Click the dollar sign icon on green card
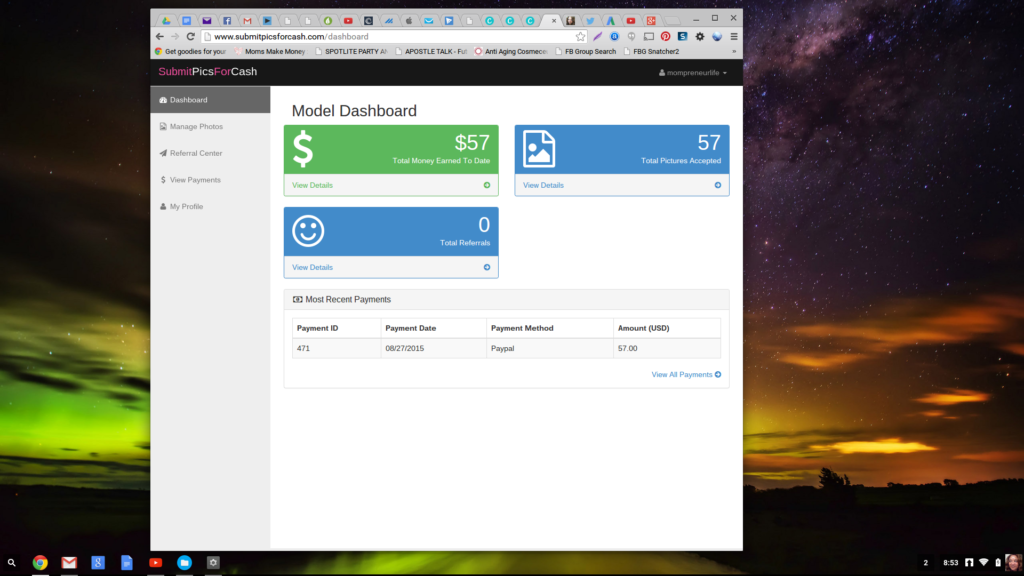Viewport: 1024px width, 576px height. [x=303, y=149]
